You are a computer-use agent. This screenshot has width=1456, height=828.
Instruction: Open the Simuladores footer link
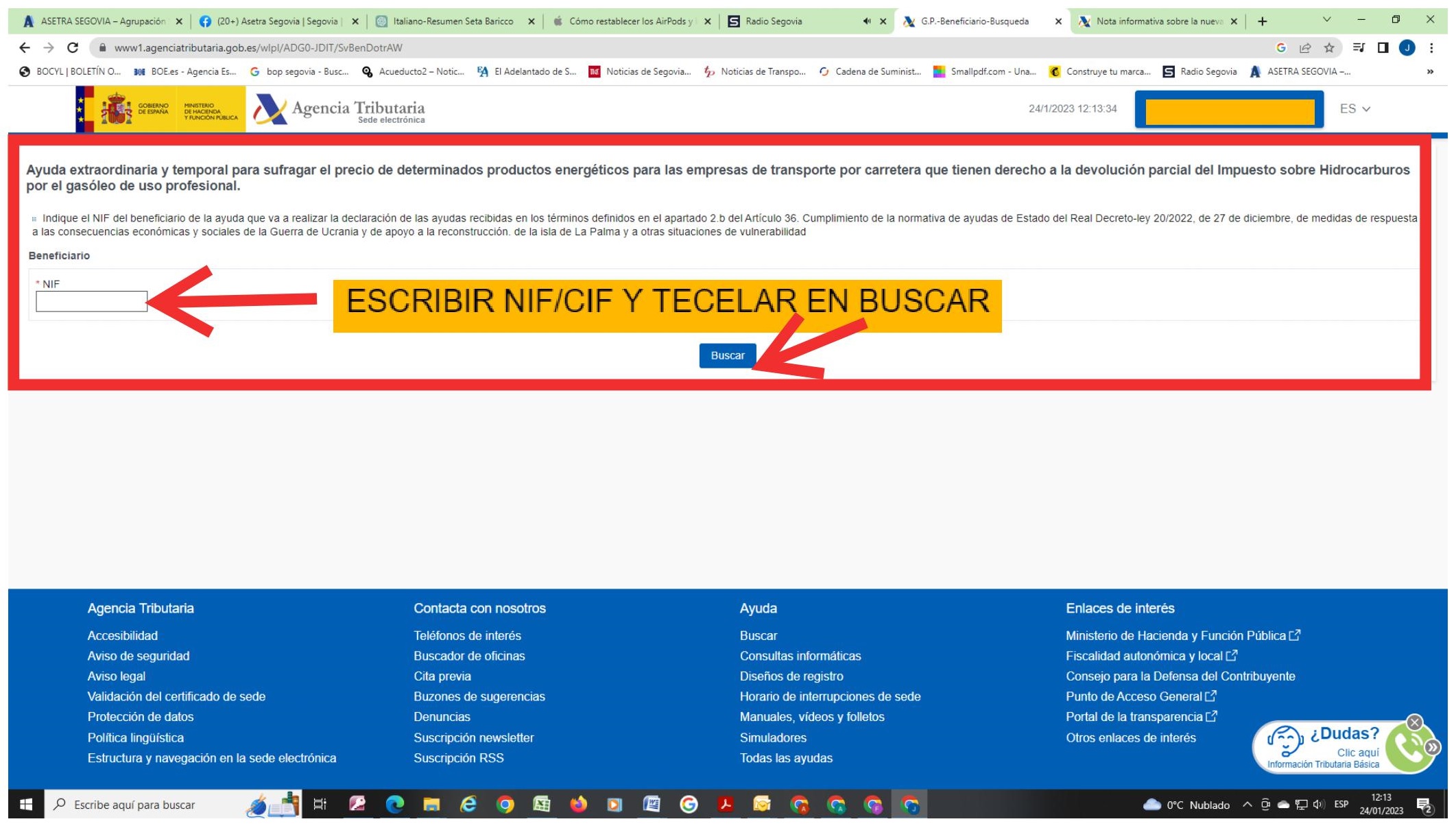pos(772,737)
